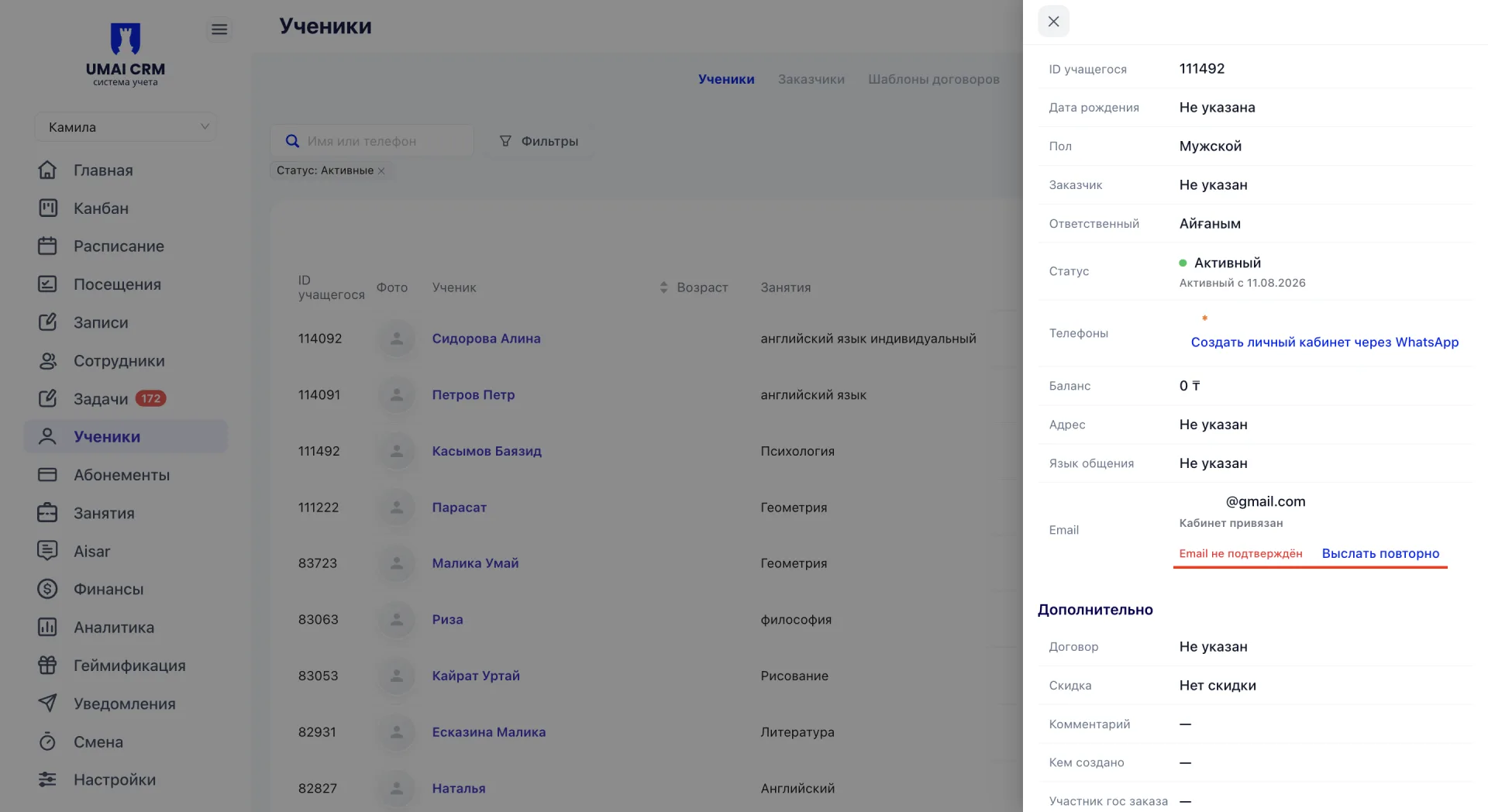Click the Психология lesson cell

(797, 451)
